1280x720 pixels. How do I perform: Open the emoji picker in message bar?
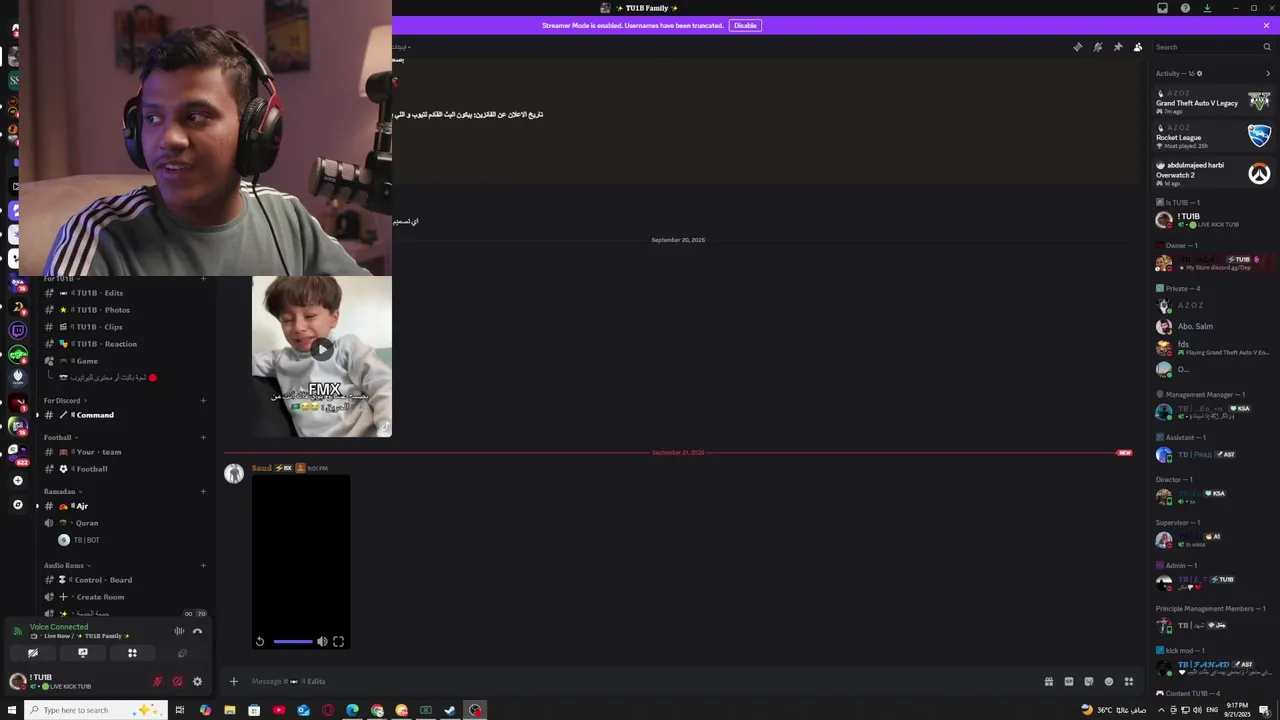pos(1109,682)
